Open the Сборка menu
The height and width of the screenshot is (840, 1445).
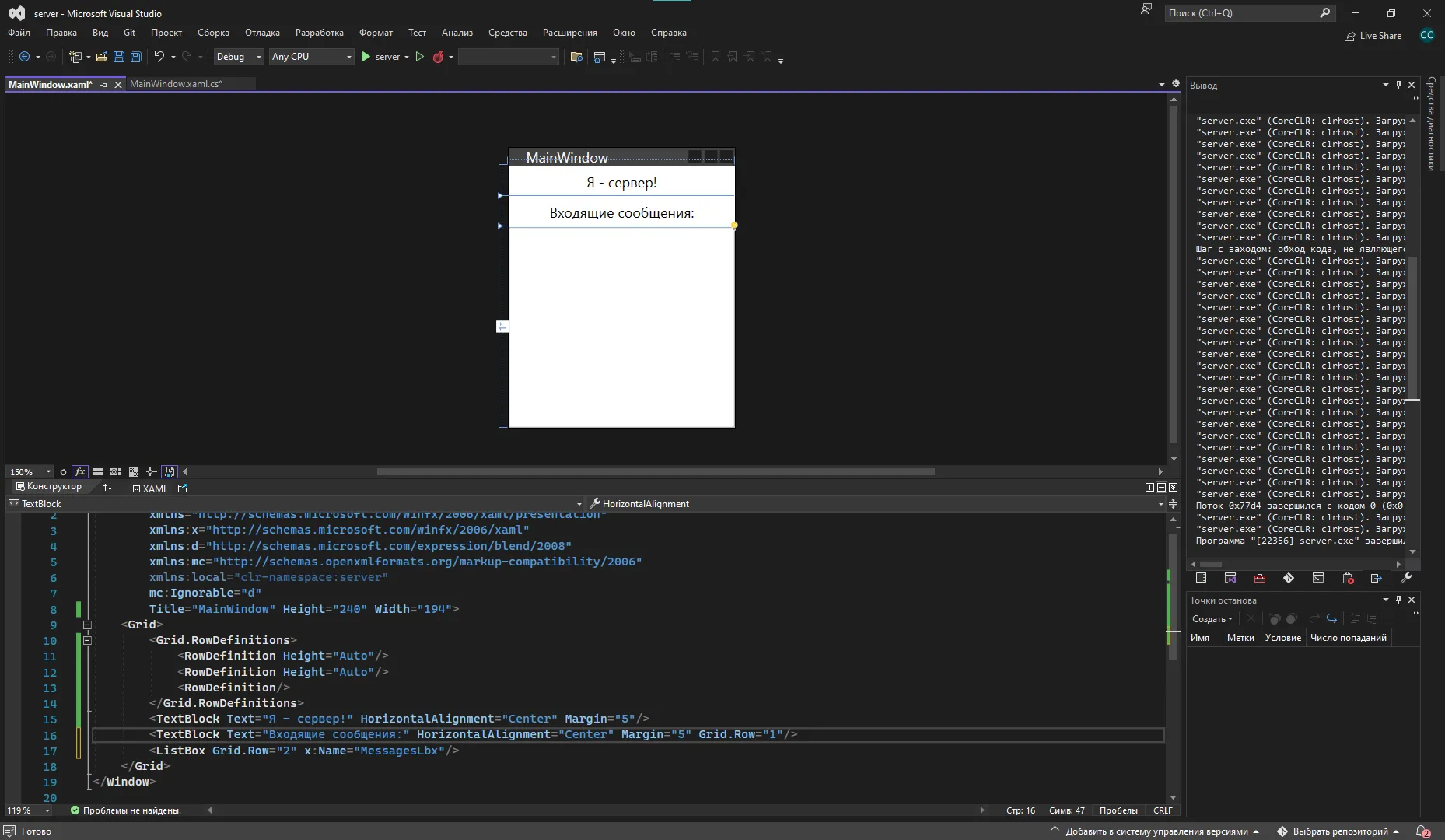tap(213, 33)
